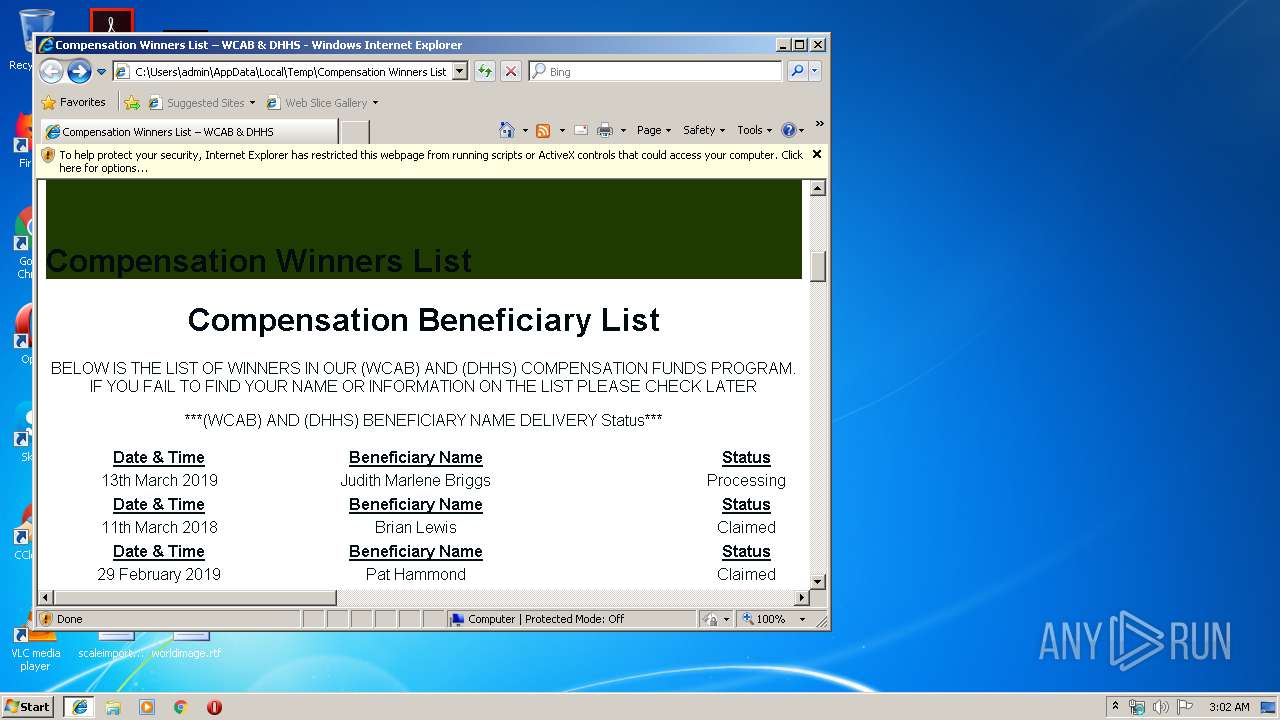Expand the address bar URL dropdown

[460, 71]
